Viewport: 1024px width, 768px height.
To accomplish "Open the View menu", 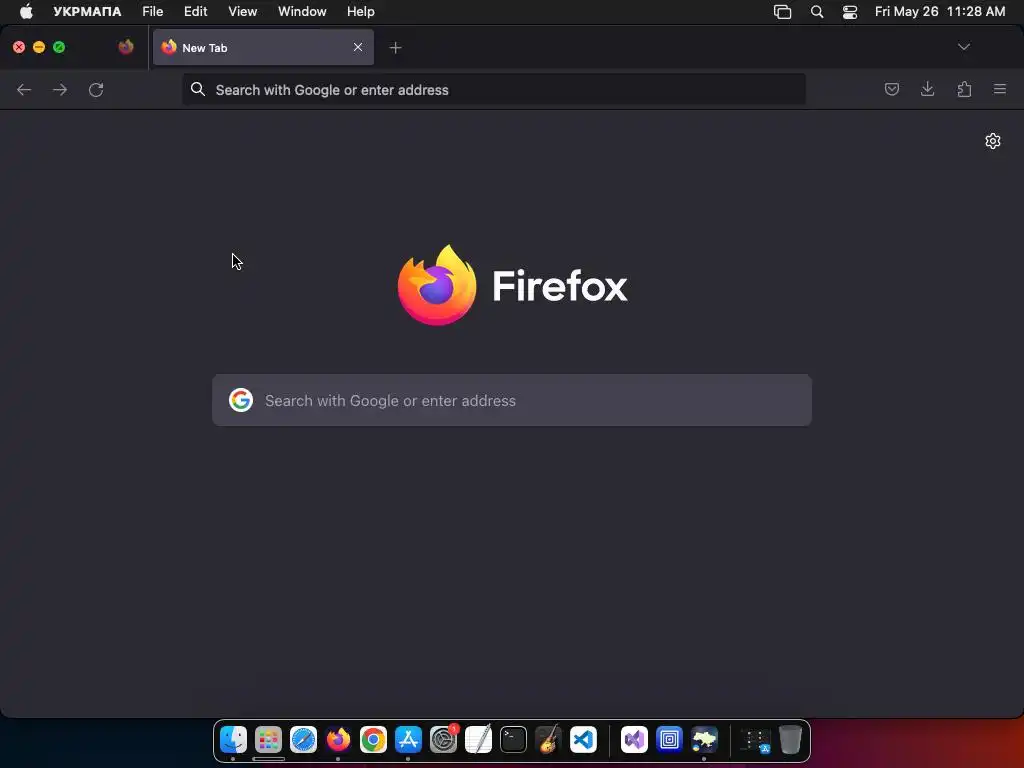I will pyautogui.click(x=242, y=11).
